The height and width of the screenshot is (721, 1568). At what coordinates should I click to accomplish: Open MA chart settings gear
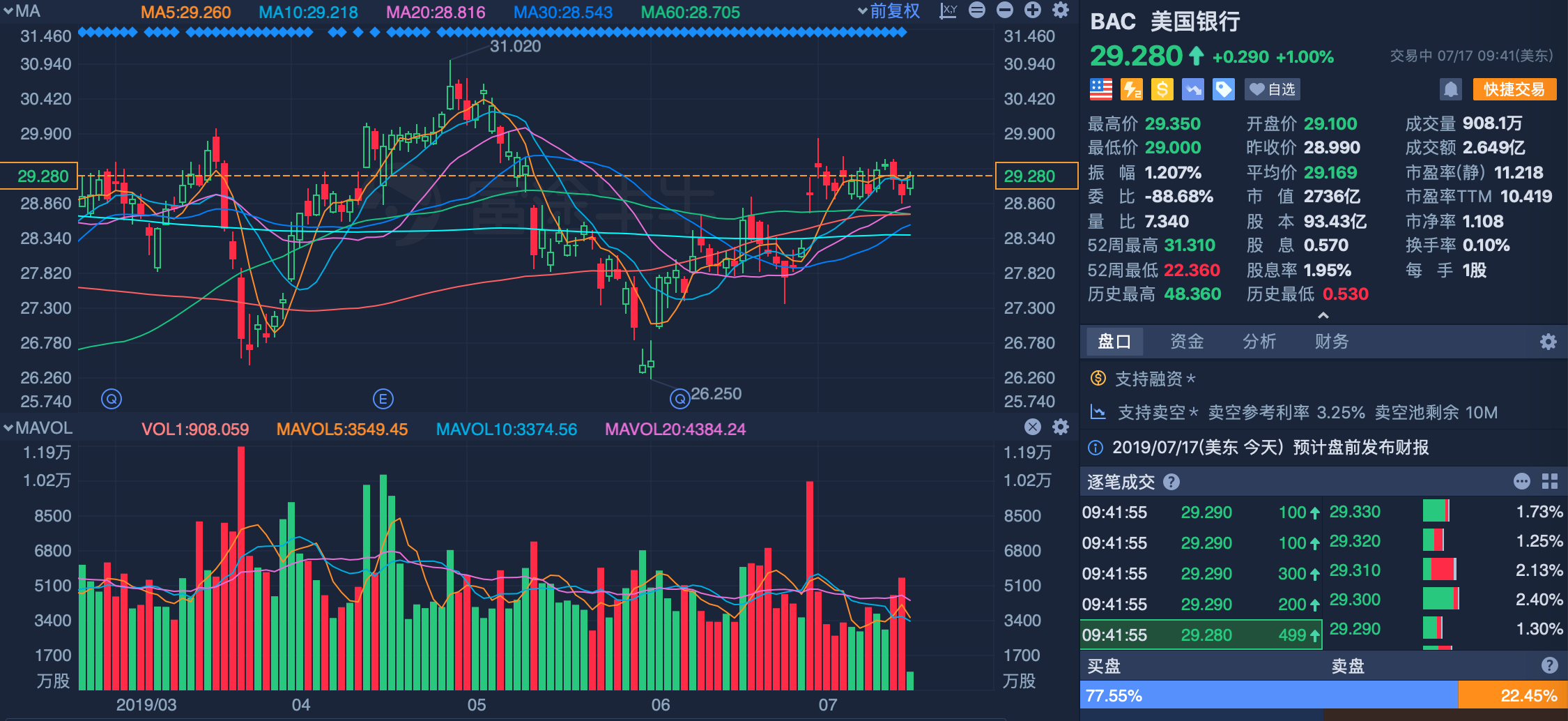[x=1061, y=10]
